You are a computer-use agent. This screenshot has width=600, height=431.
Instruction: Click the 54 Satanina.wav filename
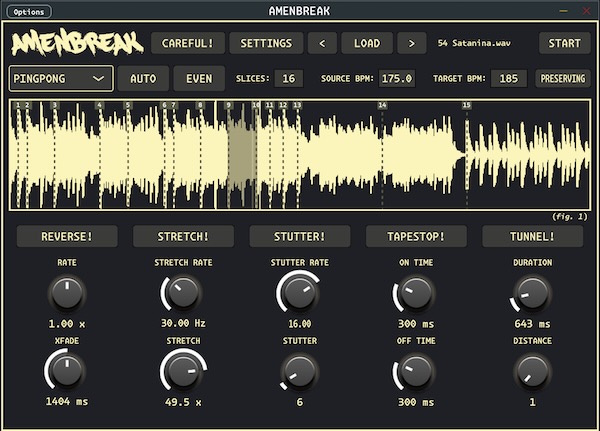coord(474,43)
